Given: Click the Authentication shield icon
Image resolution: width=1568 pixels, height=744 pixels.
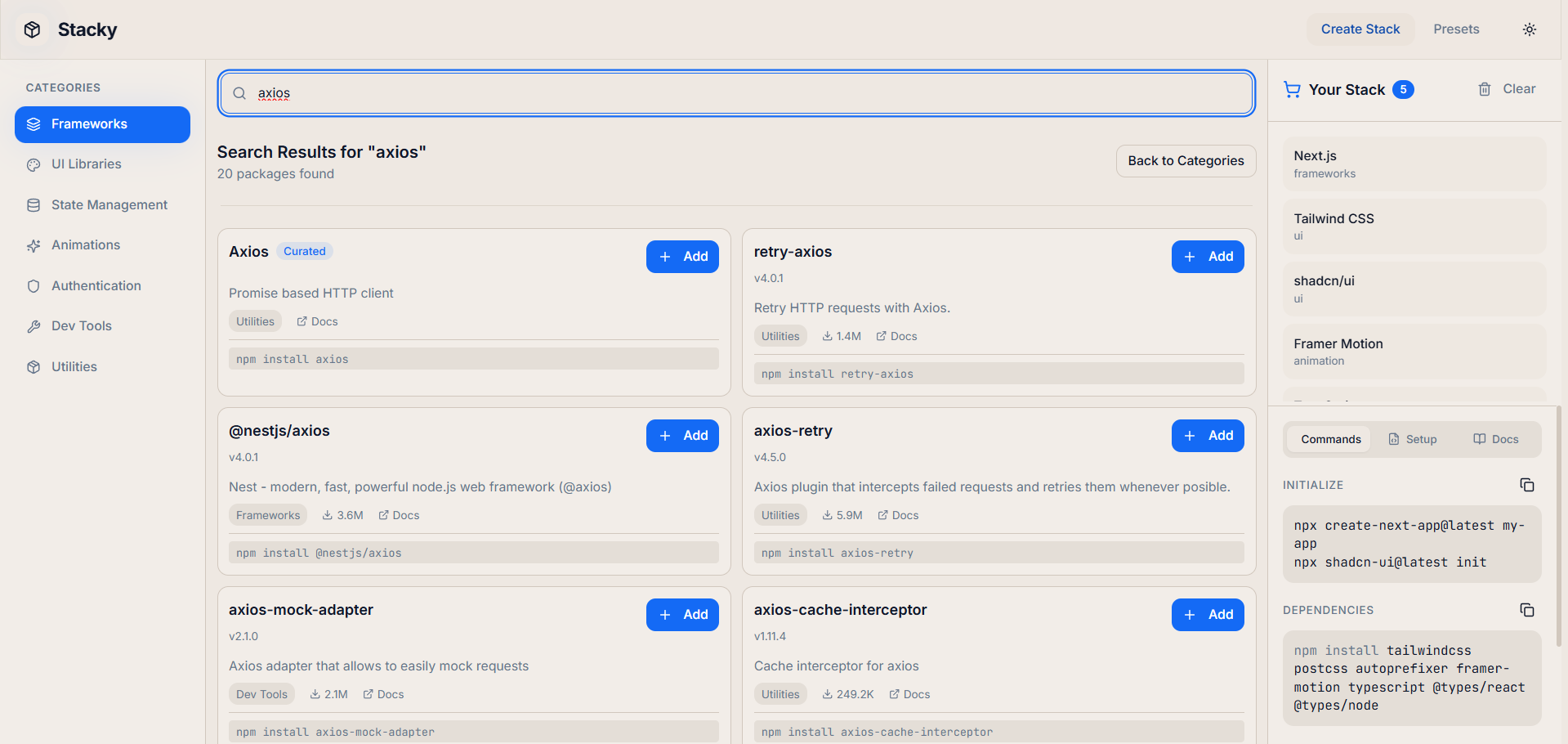Looking at the screenshot, I should pos(34,286).
